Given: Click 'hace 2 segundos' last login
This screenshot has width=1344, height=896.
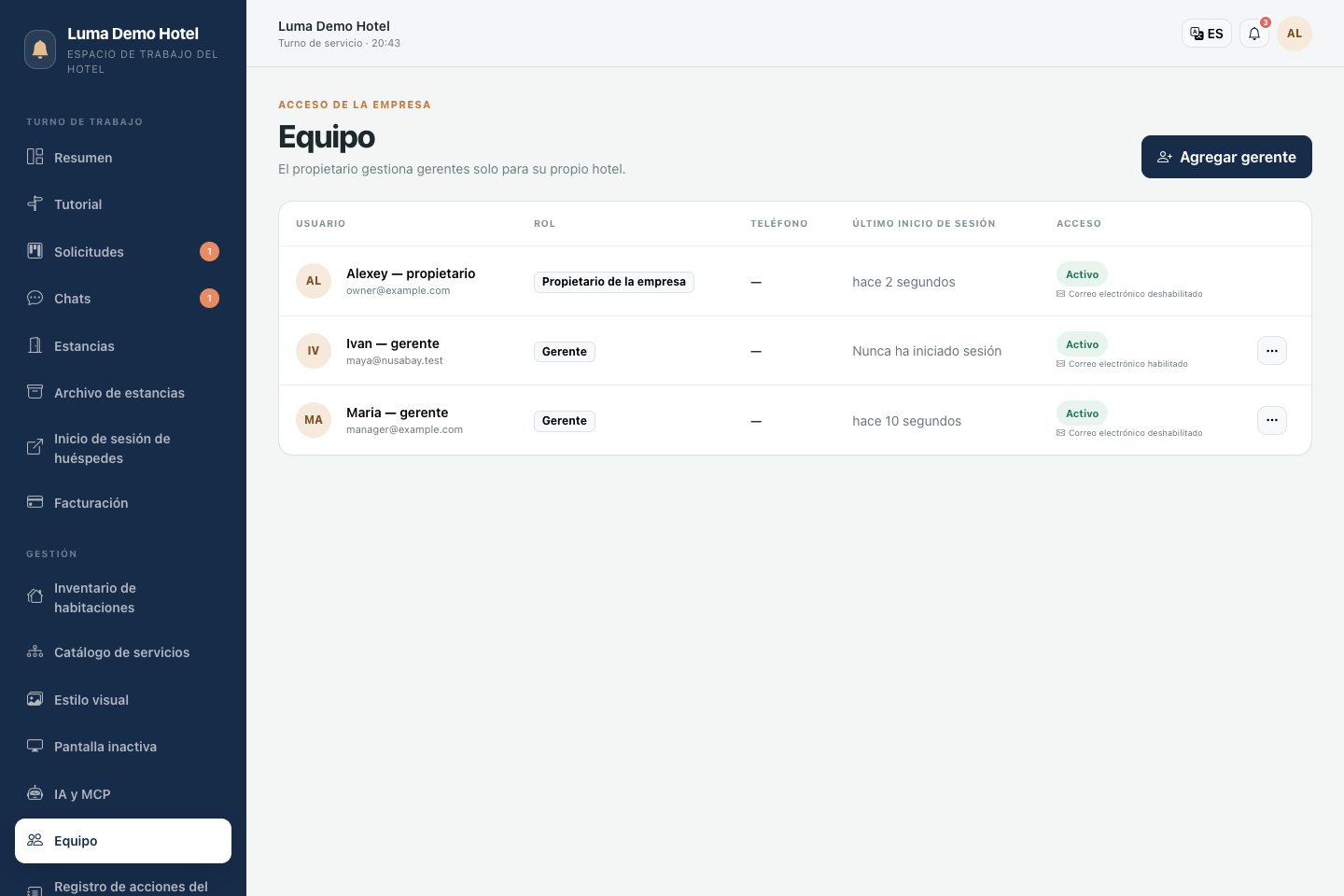Looking at the screenshot, I should (x=903, y=282).
